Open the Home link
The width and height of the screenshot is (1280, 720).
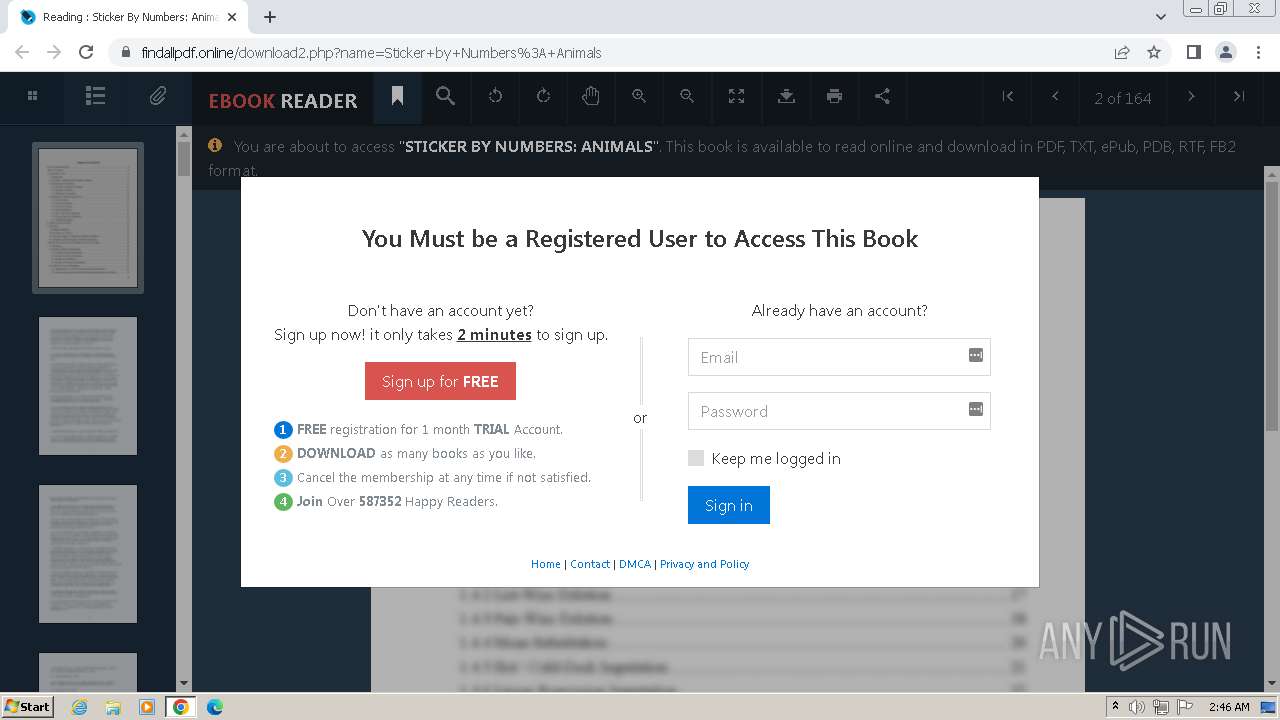coord(545,564)
